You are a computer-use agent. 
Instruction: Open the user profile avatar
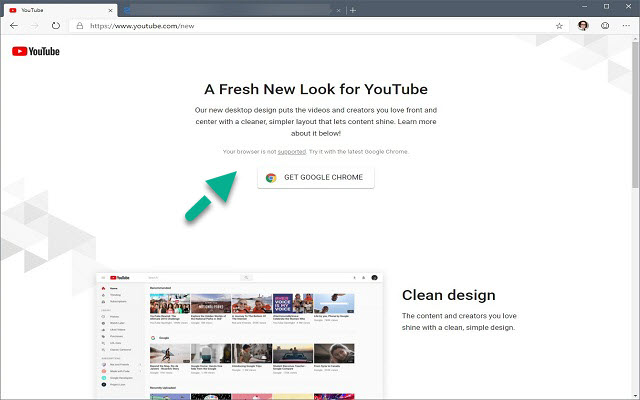[x=583, y=25]
